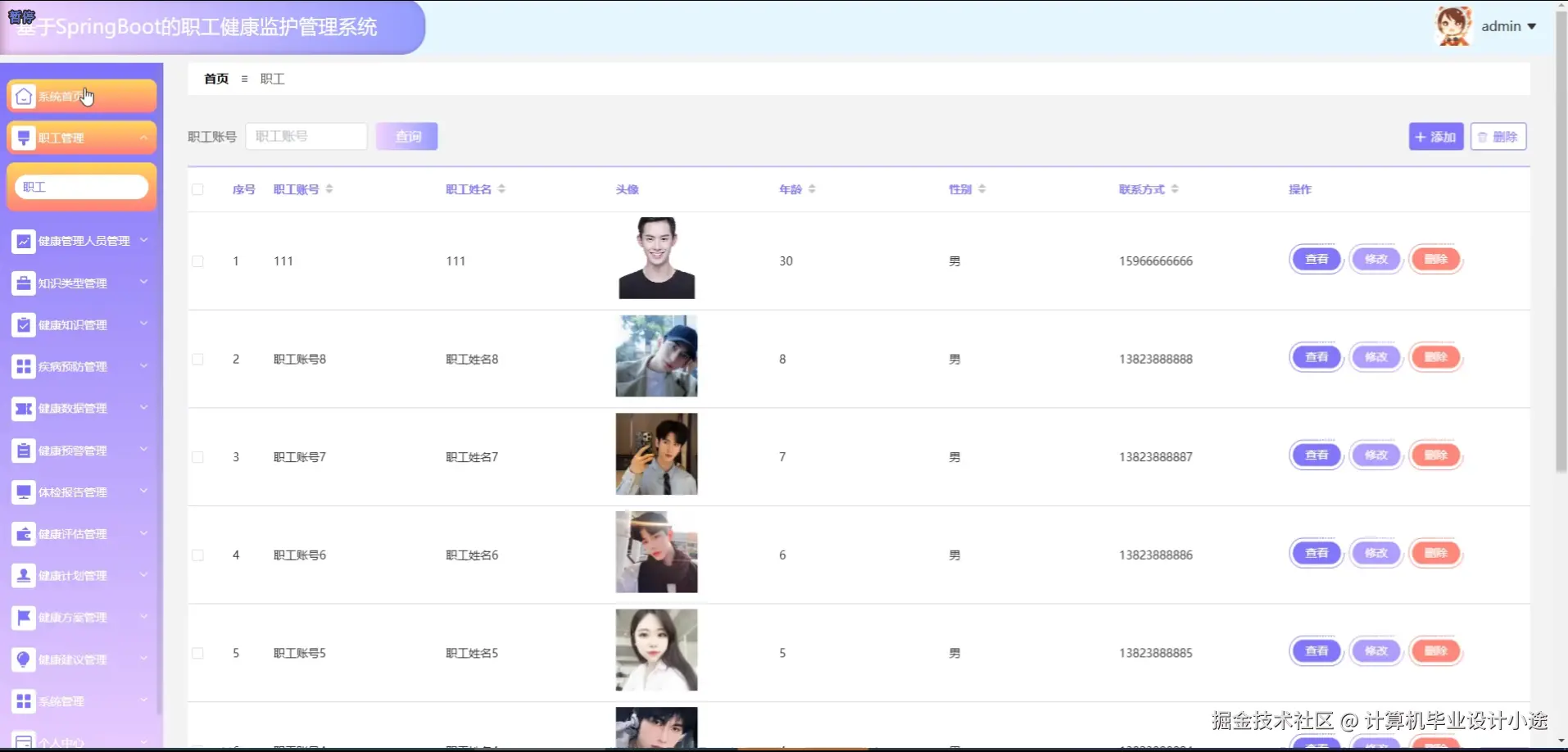Image resolution: width=1568 pixels, height=752 pixels.
Task: Expand the 知识类型管理 chevron
Action: click(x=143, y=282)
